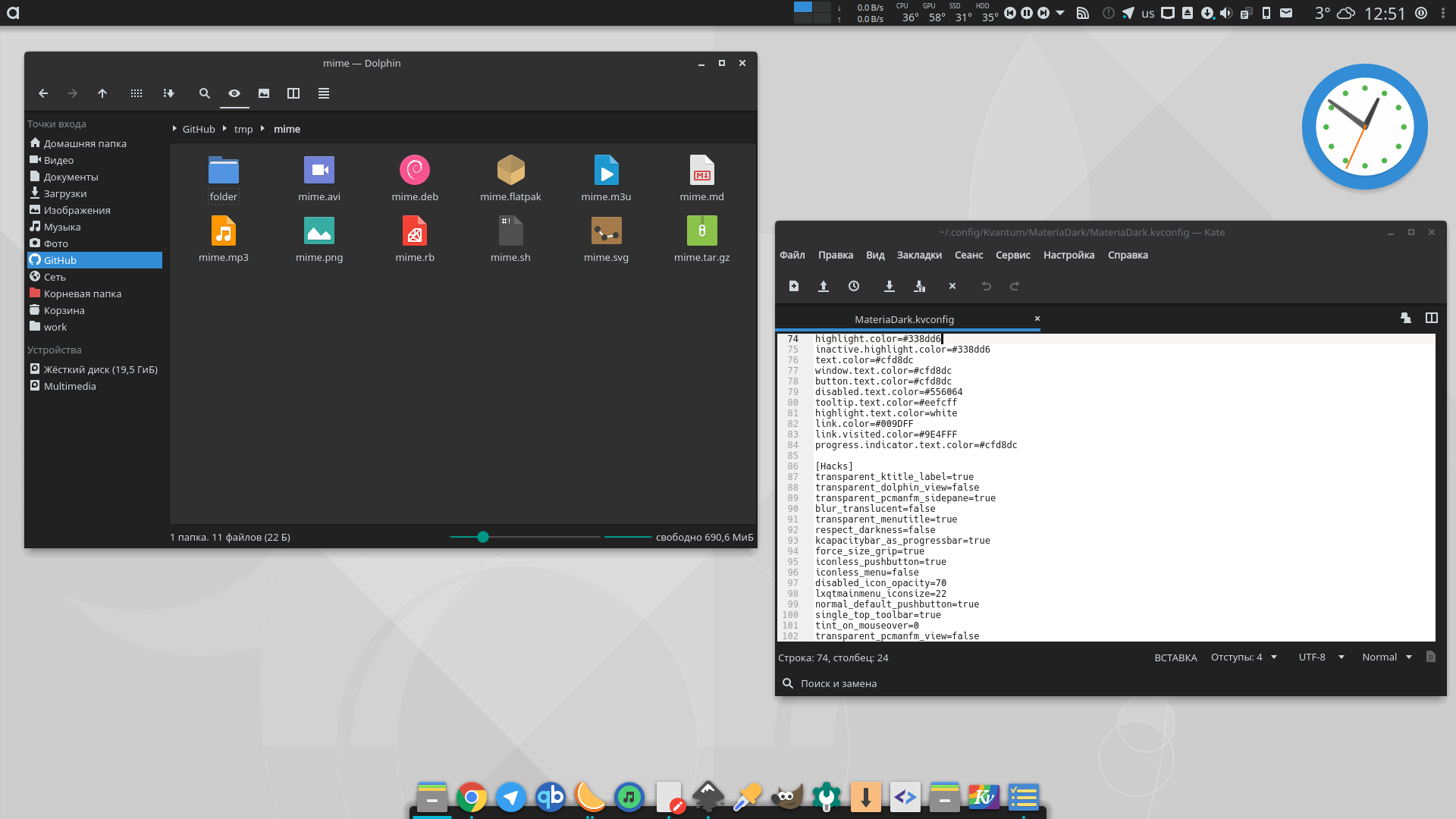Close the MateriaDark.kvconfig tab

tap(1037, 318)
